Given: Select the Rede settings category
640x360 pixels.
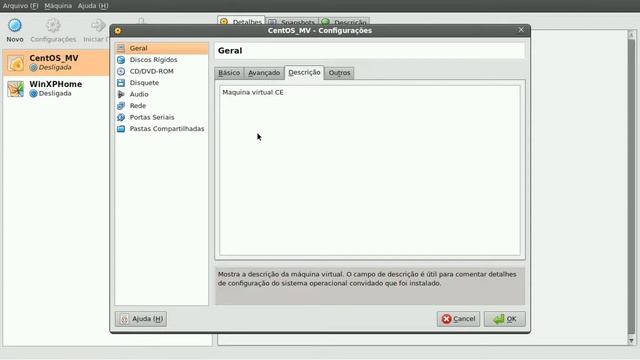Looking at the screenshot, I should 162,106.
